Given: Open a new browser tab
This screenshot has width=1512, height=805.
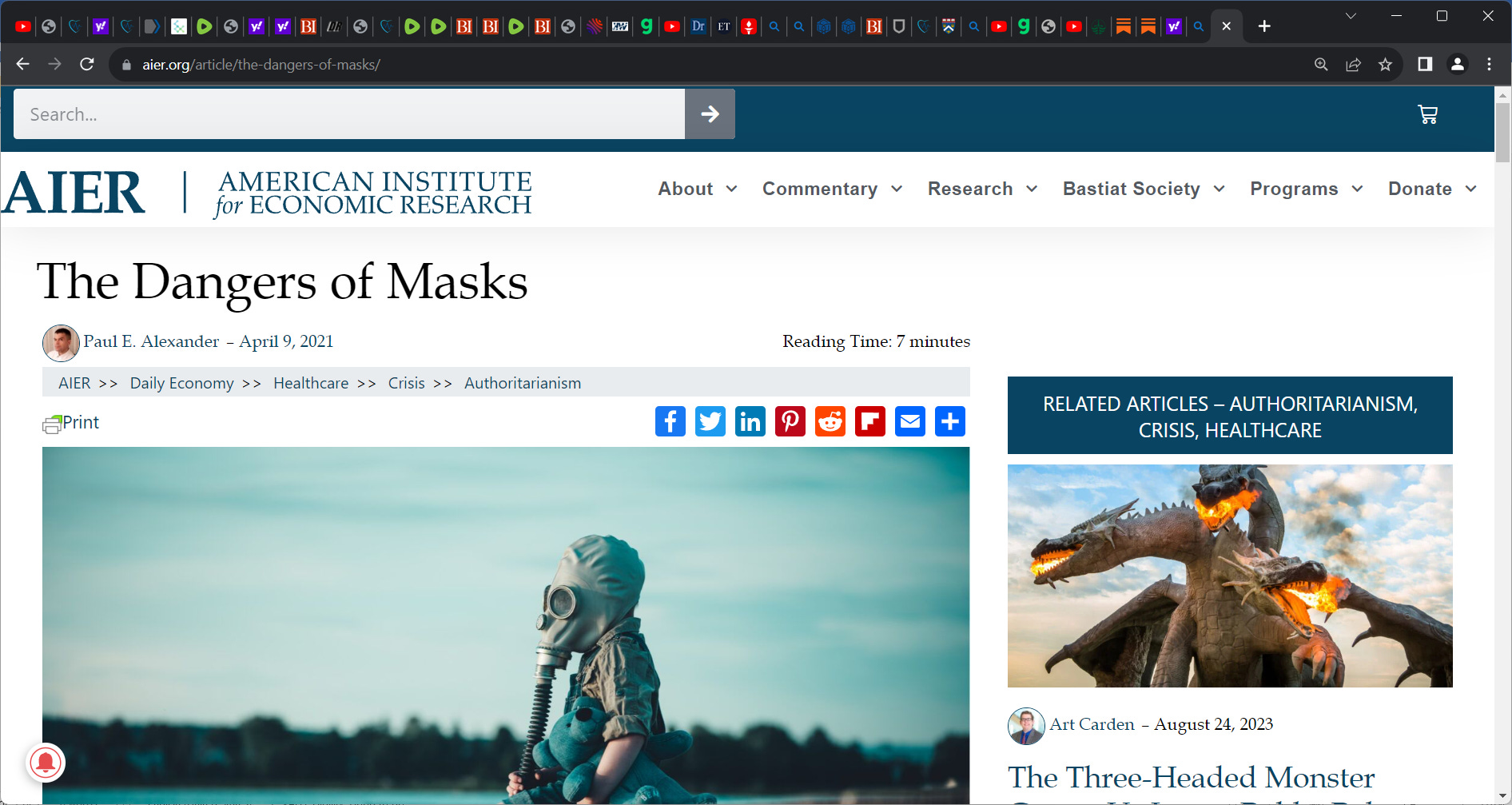Looking at the screenshot, I should click(x=1264, y=26).
